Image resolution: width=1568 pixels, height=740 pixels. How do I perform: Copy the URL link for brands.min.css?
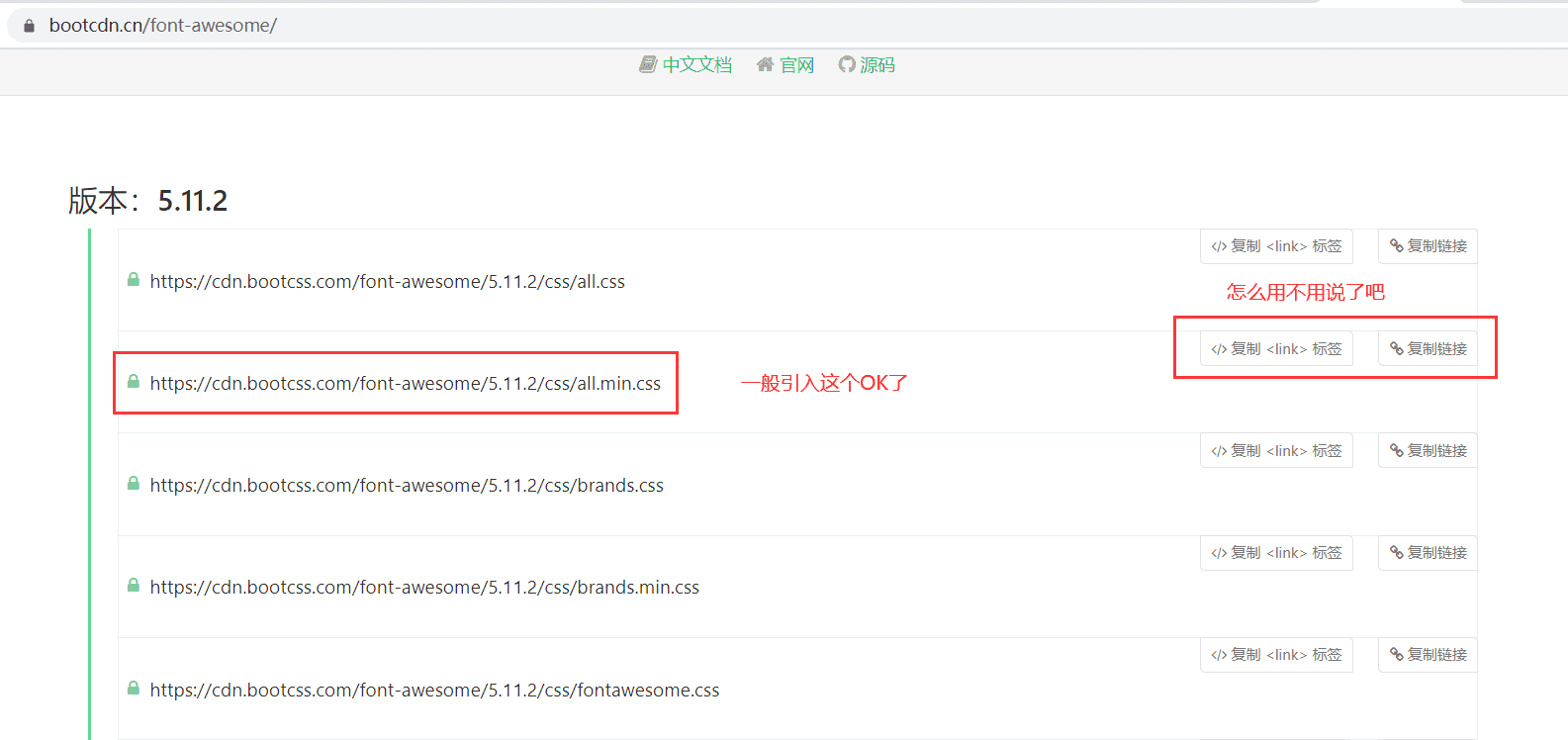tap(1428, 553)
